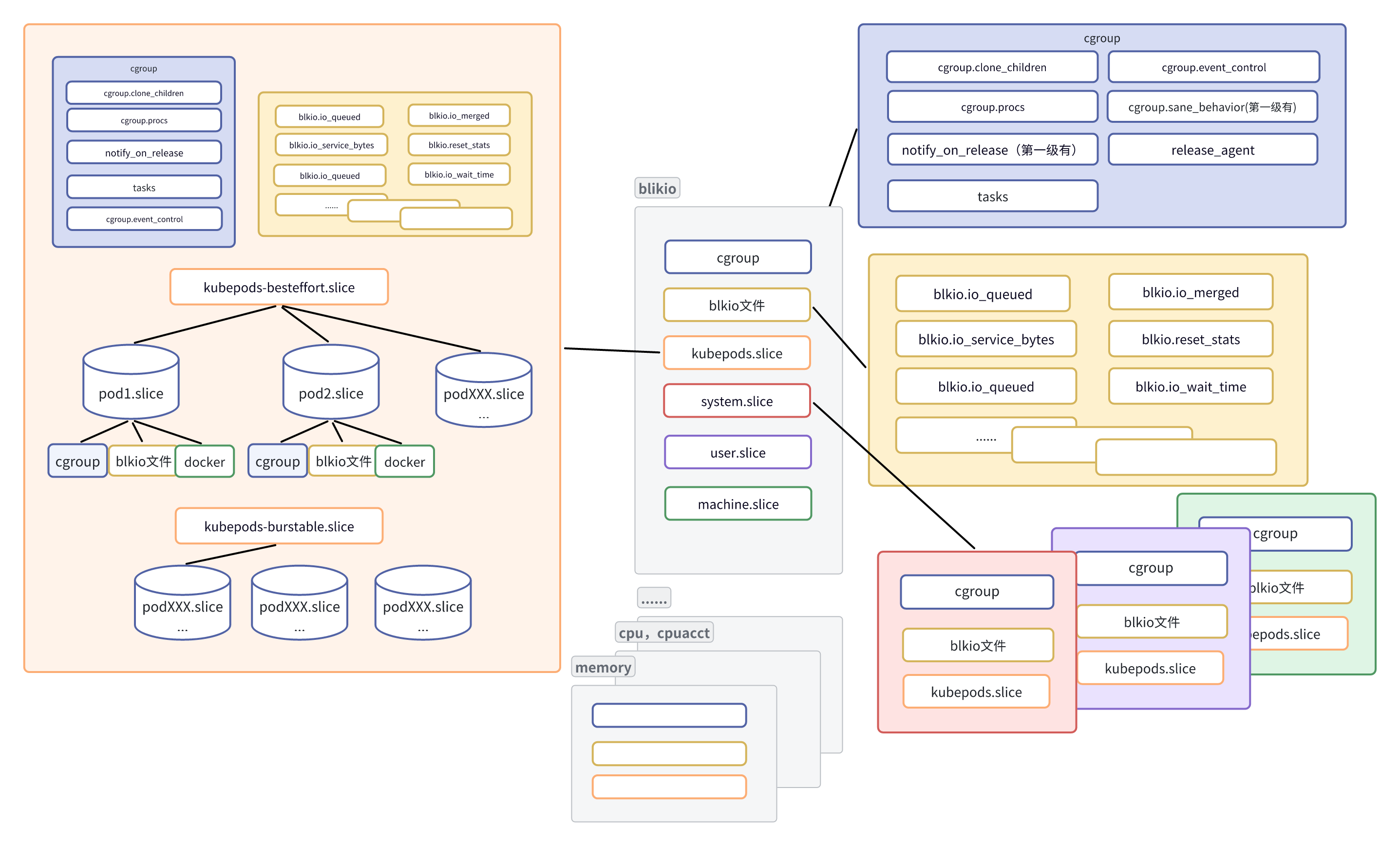Click the docker box under pod1.slice
The width and height of the screenshot is (1400, 846).
(205, 461)
